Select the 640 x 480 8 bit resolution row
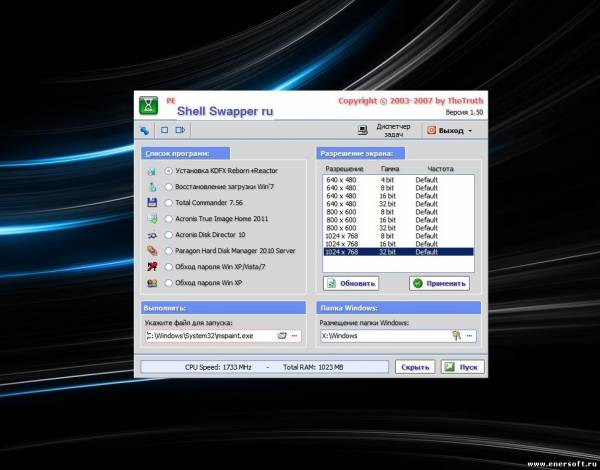The width and height of the screenshot is (600, 470). click(398, 188)
